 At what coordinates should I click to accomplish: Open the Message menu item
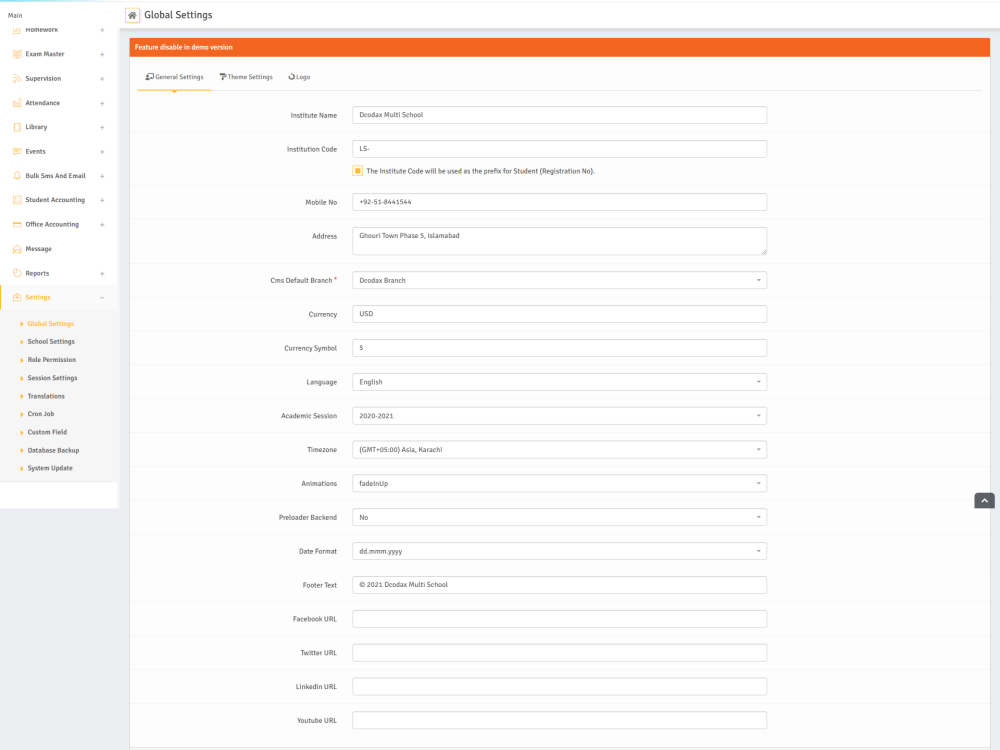coord(38,249)
